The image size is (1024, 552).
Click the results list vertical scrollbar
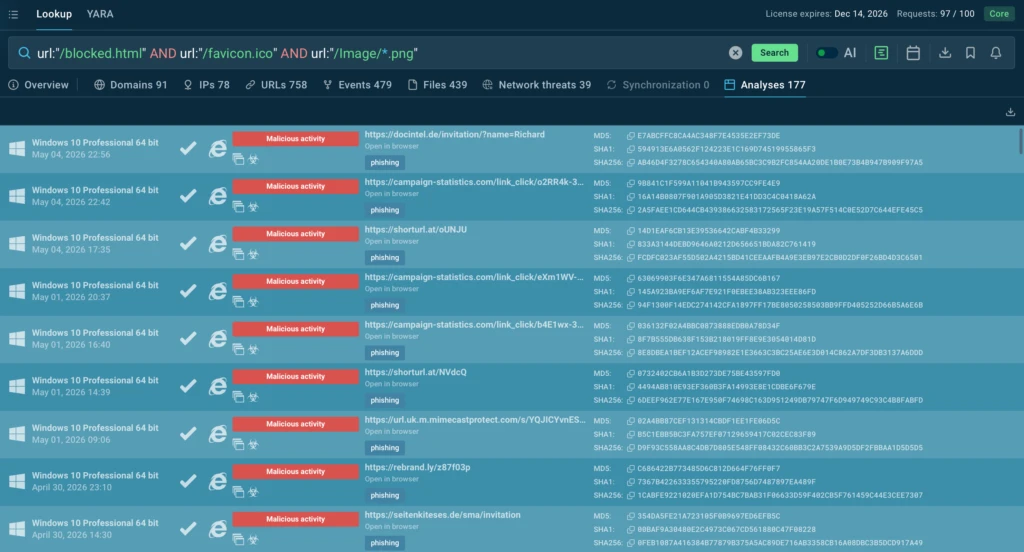1020,142
